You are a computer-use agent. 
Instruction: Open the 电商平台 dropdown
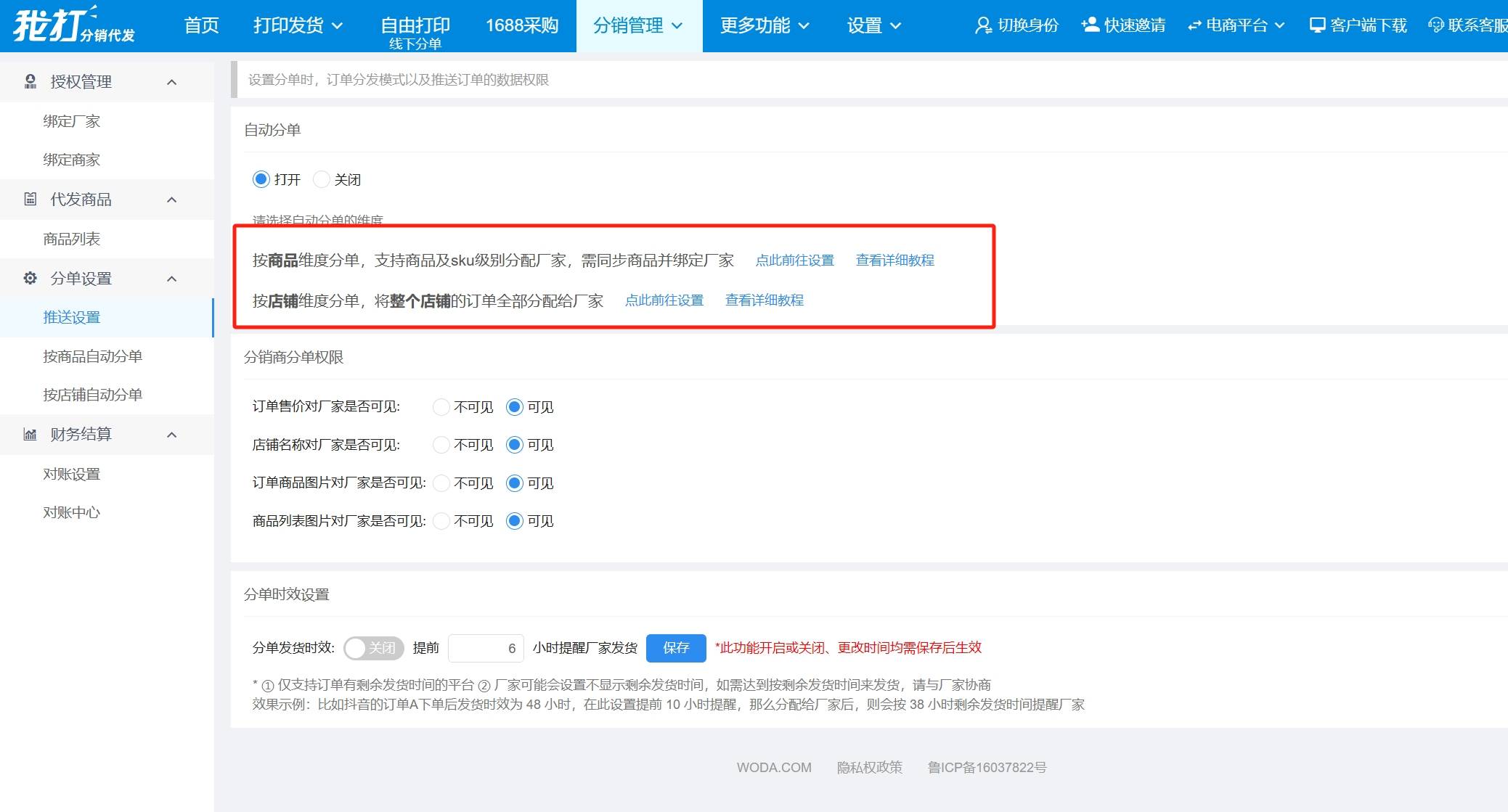click(1236, 25)
